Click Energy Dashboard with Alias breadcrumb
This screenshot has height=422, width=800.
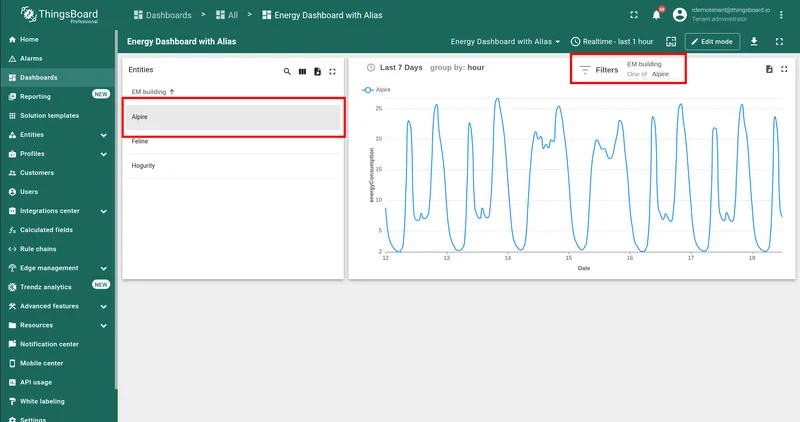tap(322, 15)
